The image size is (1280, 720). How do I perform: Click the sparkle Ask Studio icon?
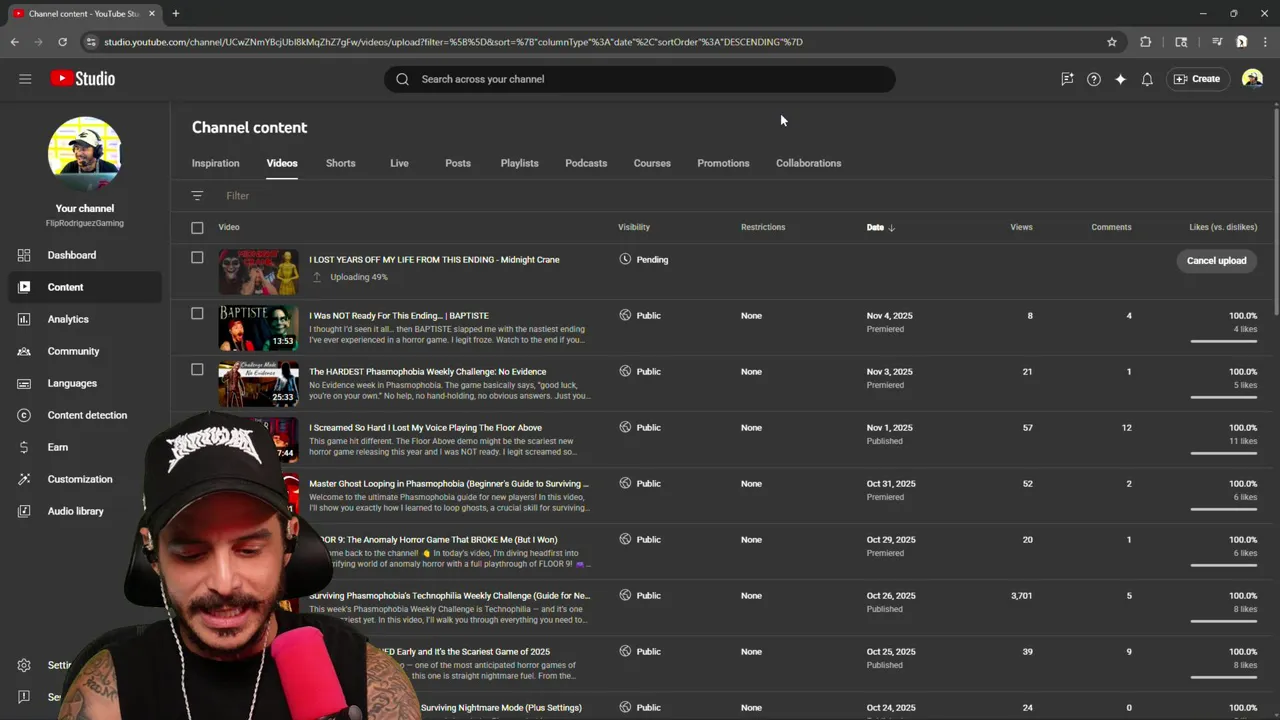coord(1120,79)
